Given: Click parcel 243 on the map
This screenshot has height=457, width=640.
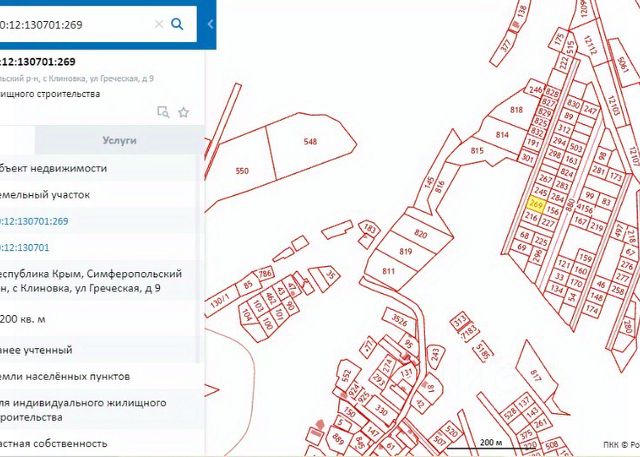Looking at the screenshot, I should point(435,354).
